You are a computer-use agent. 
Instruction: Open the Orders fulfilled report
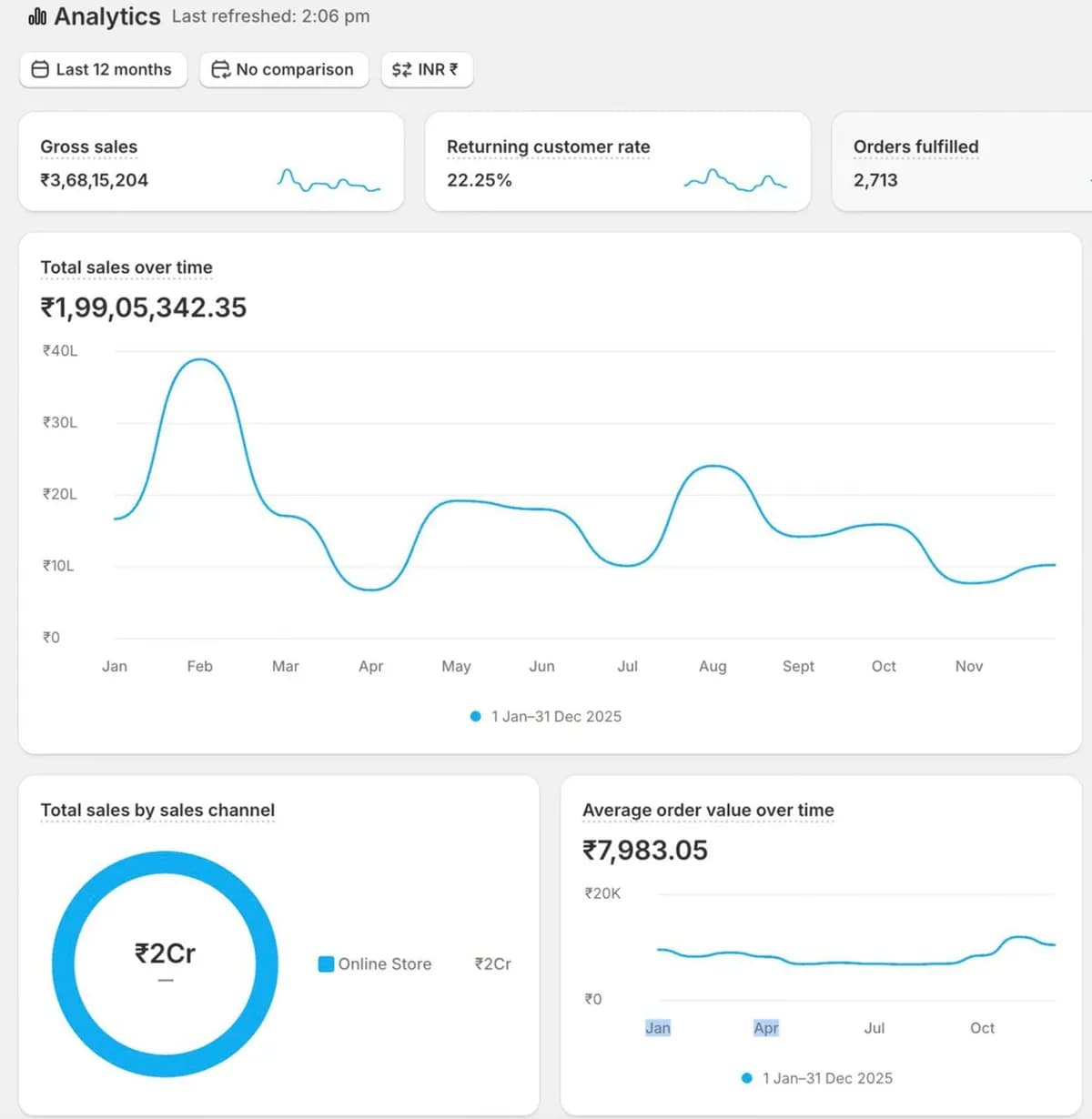tap(916, 146)
